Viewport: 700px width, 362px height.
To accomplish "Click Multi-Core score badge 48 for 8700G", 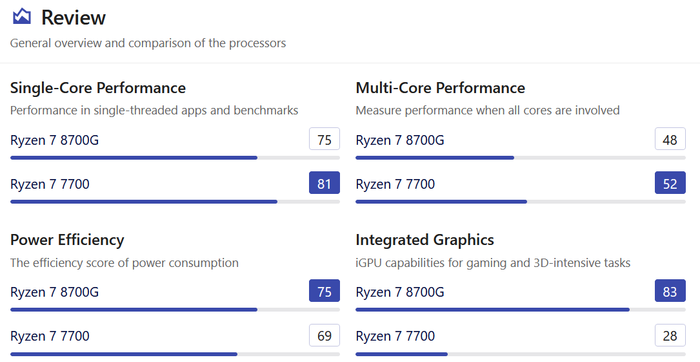I will click(x=670, y=139).
